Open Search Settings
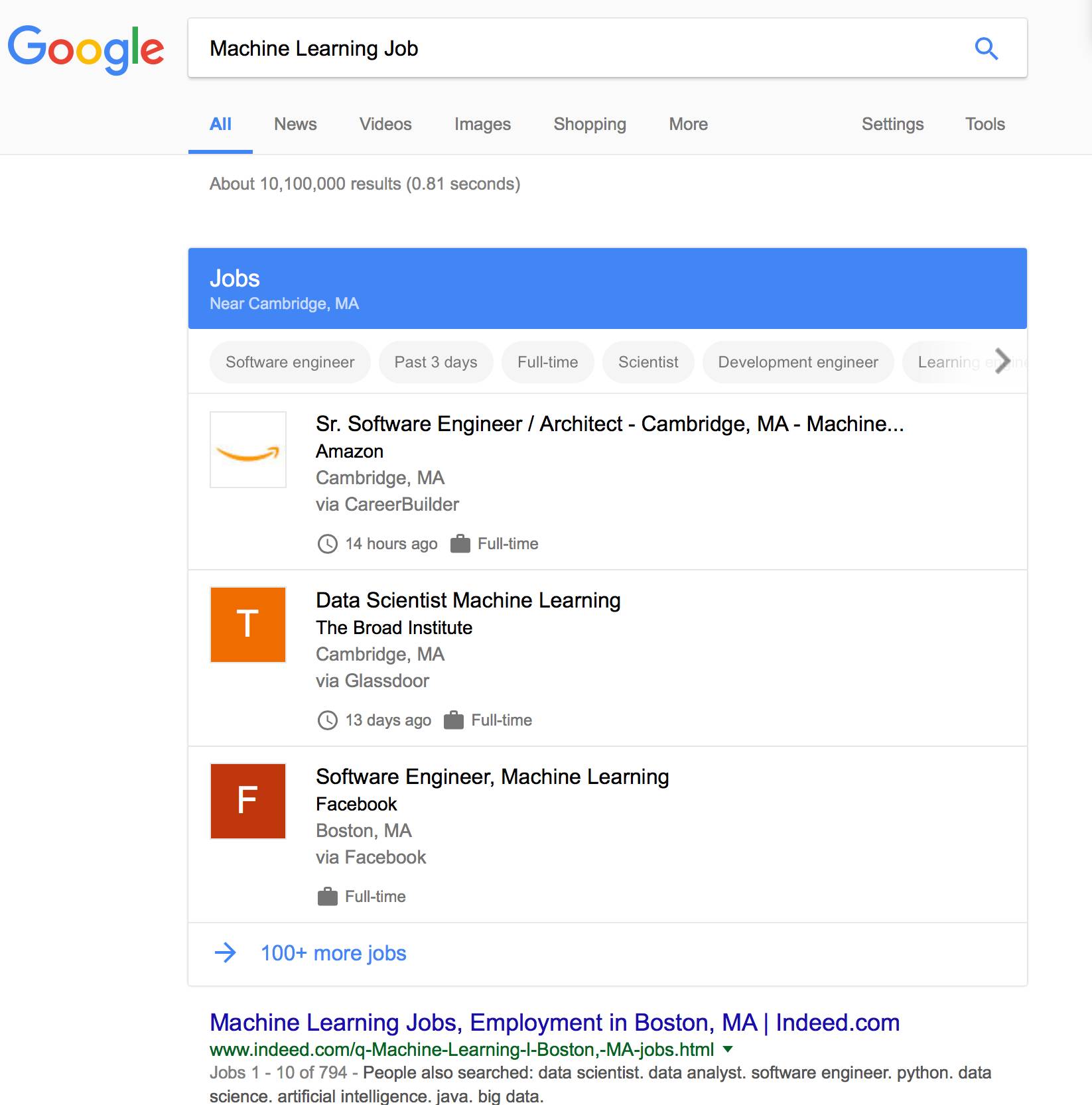This screenshot has height=1105, width=1092. (x=892, y=124)
